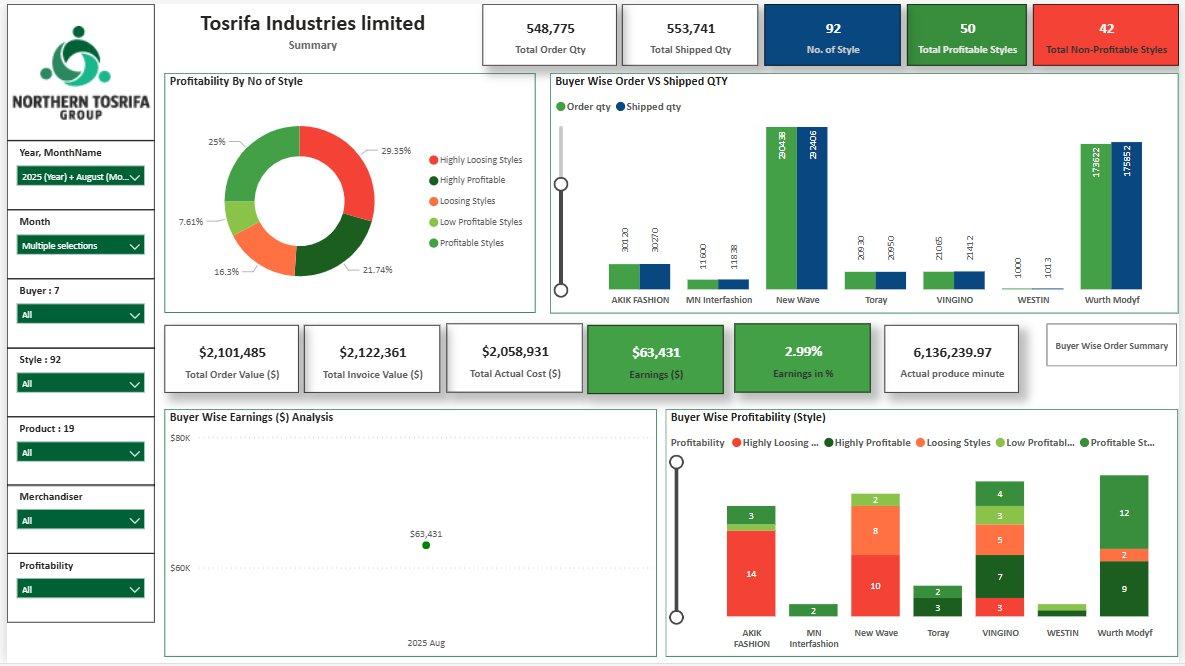
Task: Click the Shipped qty legend marker
Action: (620, 107)
